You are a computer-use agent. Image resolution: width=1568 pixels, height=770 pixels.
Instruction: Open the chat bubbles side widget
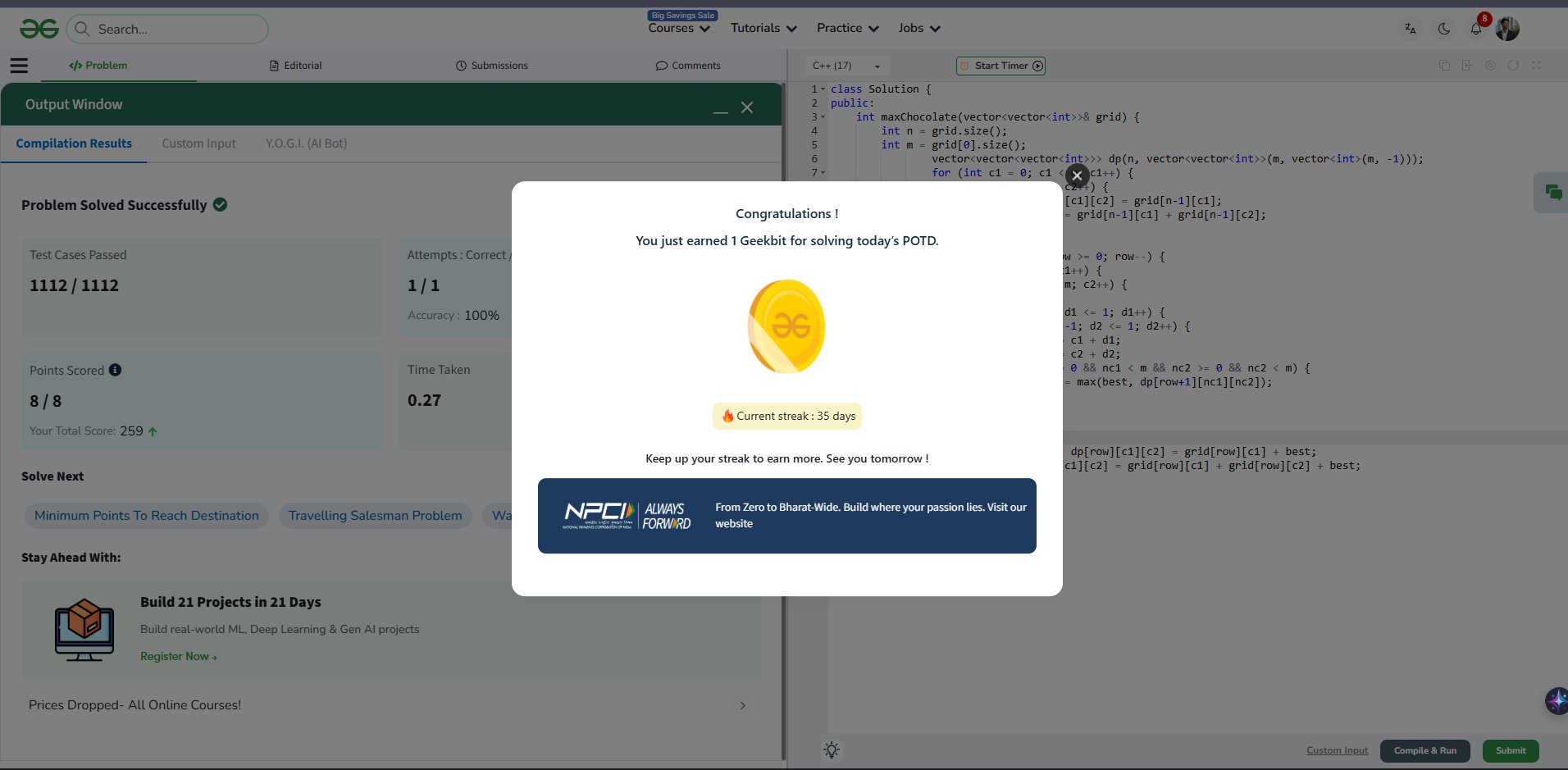tap(1553, 193)
